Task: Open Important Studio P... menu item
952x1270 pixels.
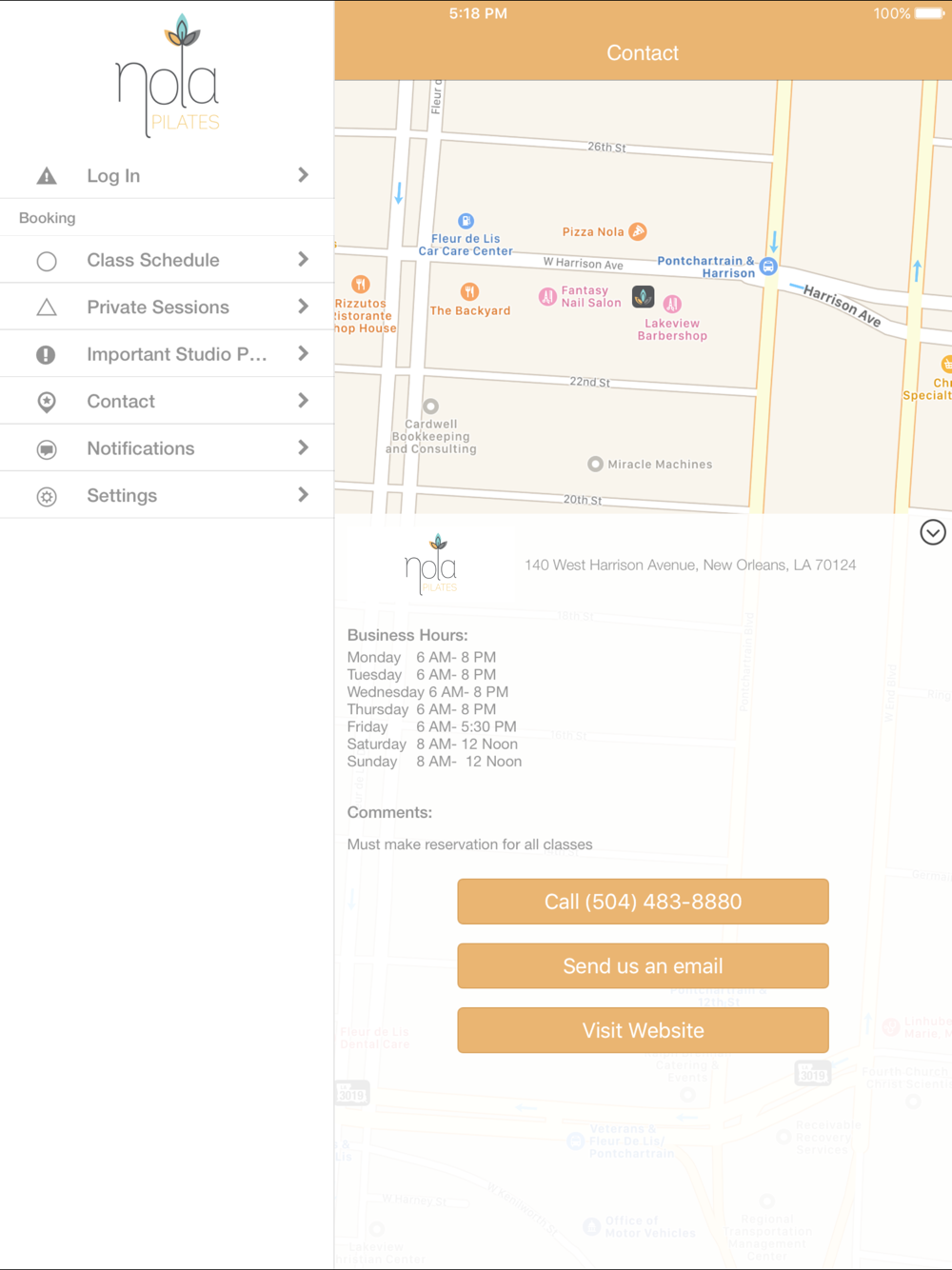Action: pos(167,354)
